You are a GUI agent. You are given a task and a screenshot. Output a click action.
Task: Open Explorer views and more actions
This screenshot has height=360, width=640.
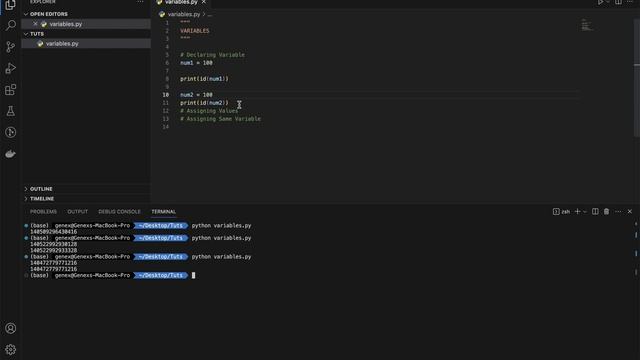(x=140, y=2)
